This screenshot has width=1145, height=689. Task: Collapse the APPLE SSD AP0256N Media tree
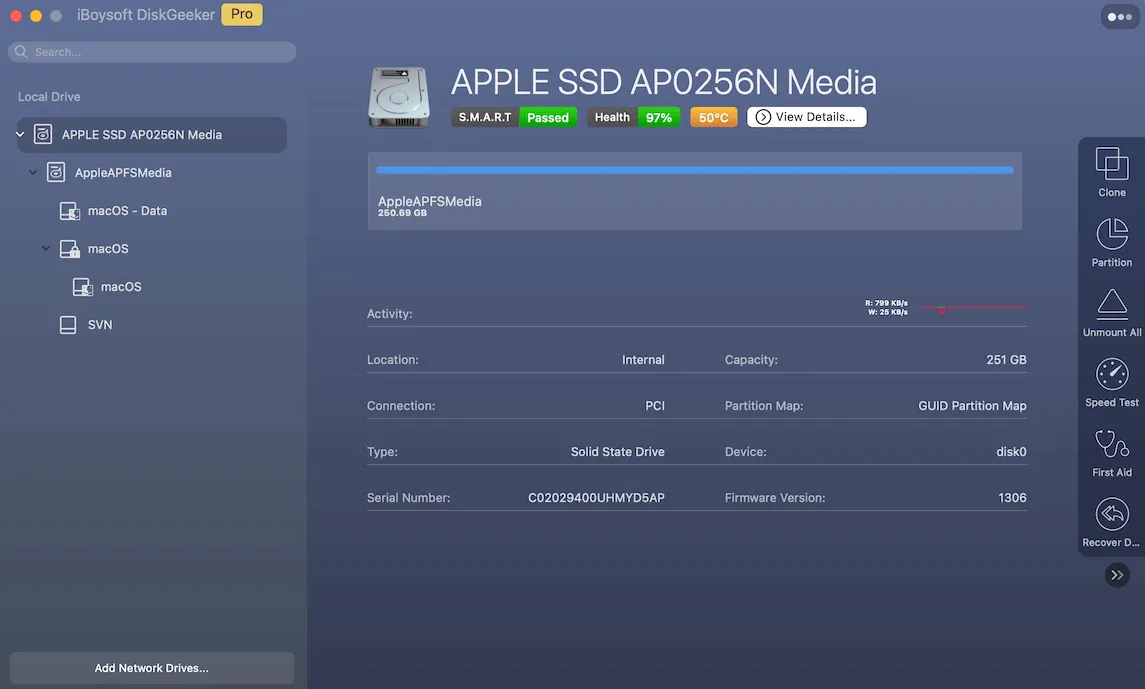tap(20, 134)
